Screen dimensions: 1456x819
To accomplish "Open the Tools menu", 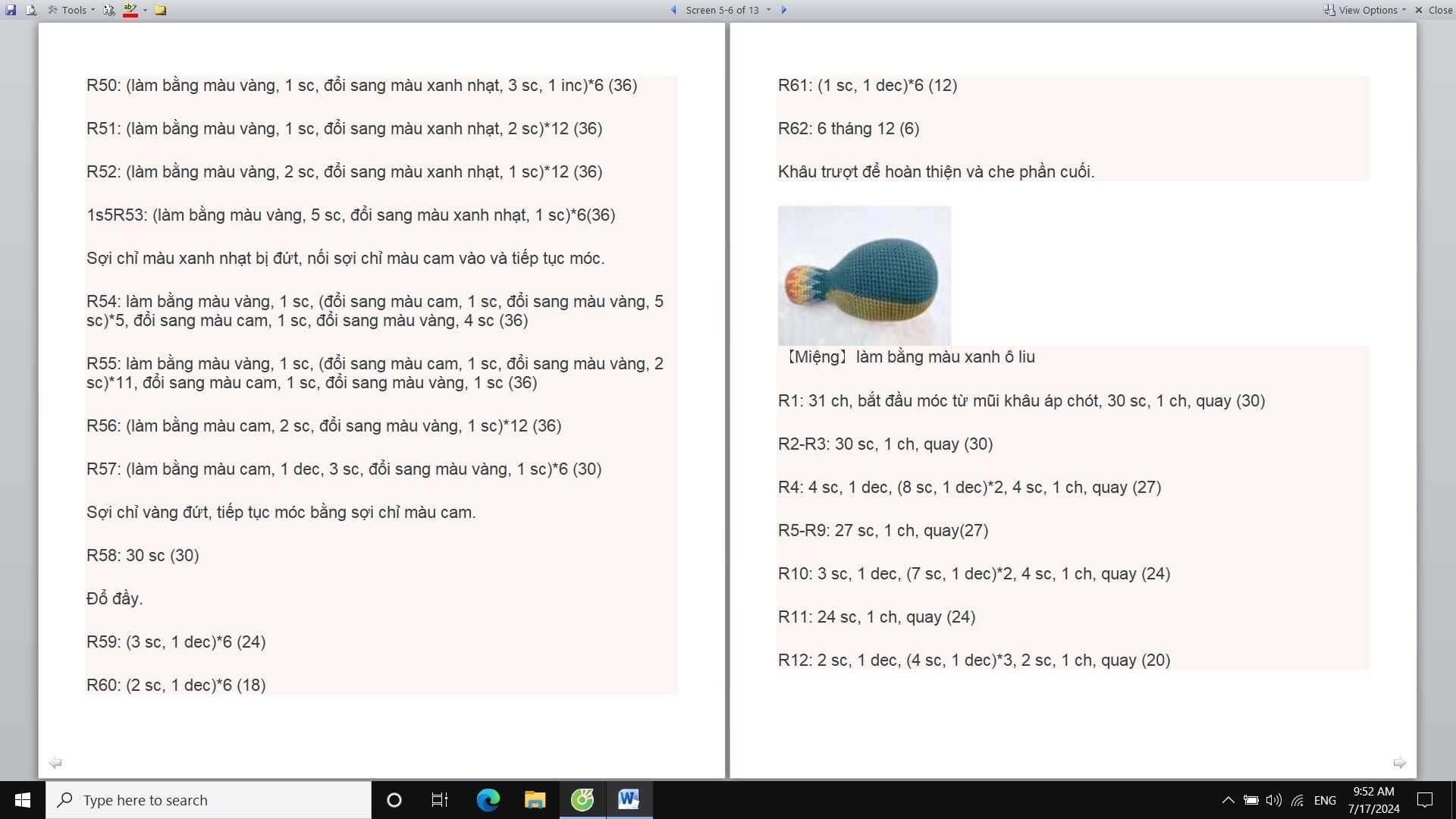I will coord(73,10).
